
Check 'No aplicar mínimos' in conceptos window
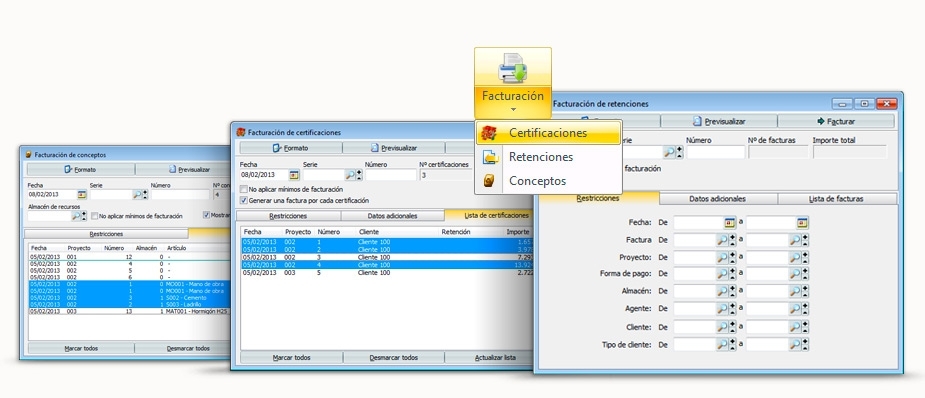pyautogui.click(x=94, y=216)
